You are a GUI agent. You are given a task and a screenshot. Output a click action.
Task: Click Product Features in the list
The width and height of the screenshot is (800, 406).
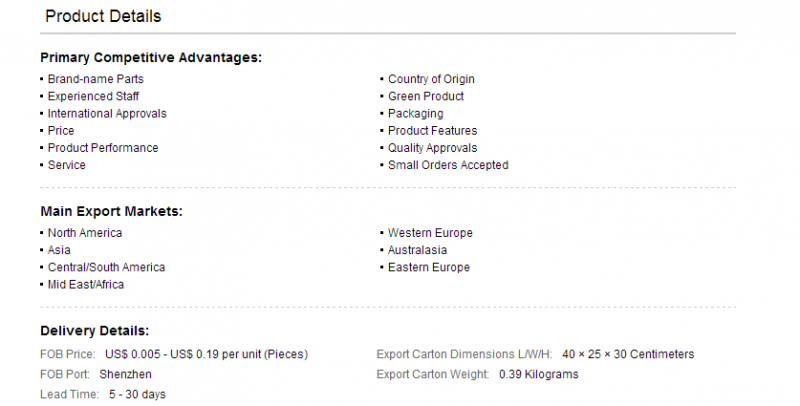point(433,131)
